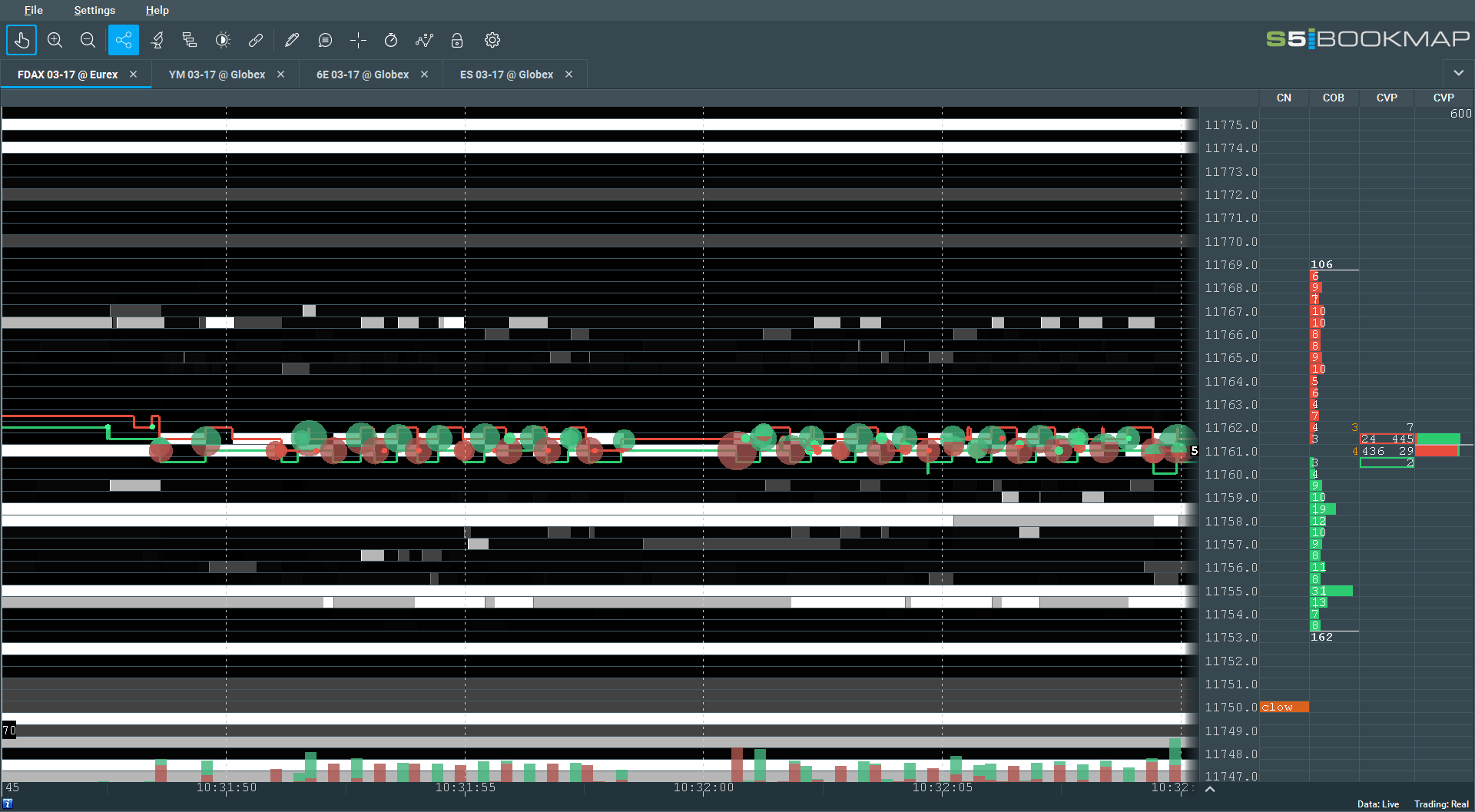Screen dimensions: 1475x812
Task: Open the gear settings icon
Action: click(492, 40)
